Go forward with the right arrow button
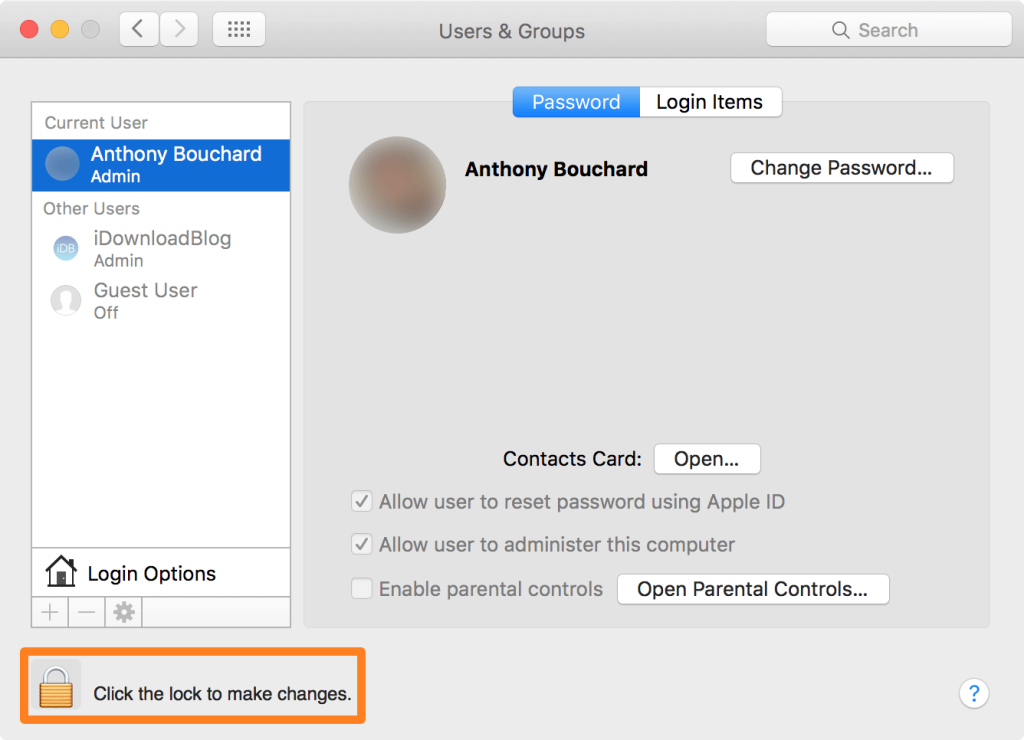Screen dimensions: 1024x740 [x=178, y=30]
